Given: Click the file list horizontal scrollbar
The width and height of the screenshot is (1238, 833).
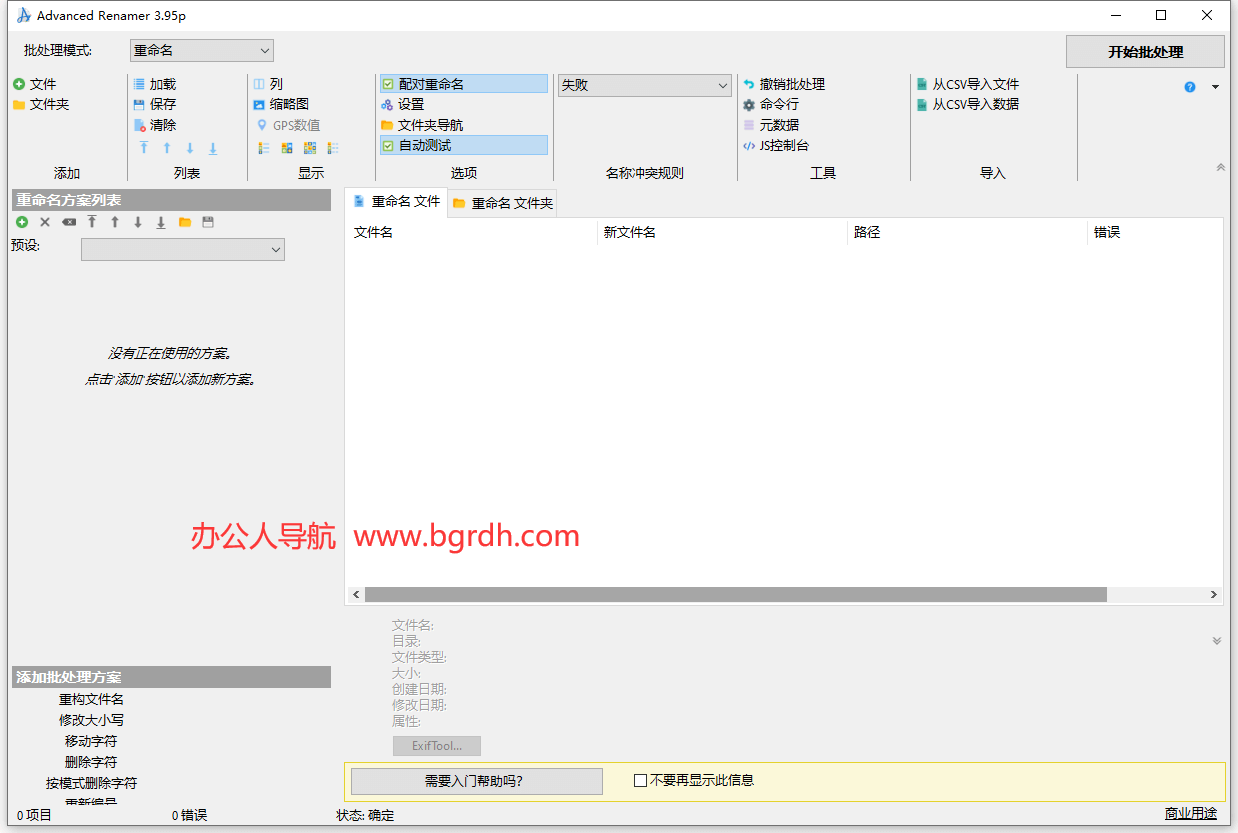Looking at the screenshot, I should 735,595.
